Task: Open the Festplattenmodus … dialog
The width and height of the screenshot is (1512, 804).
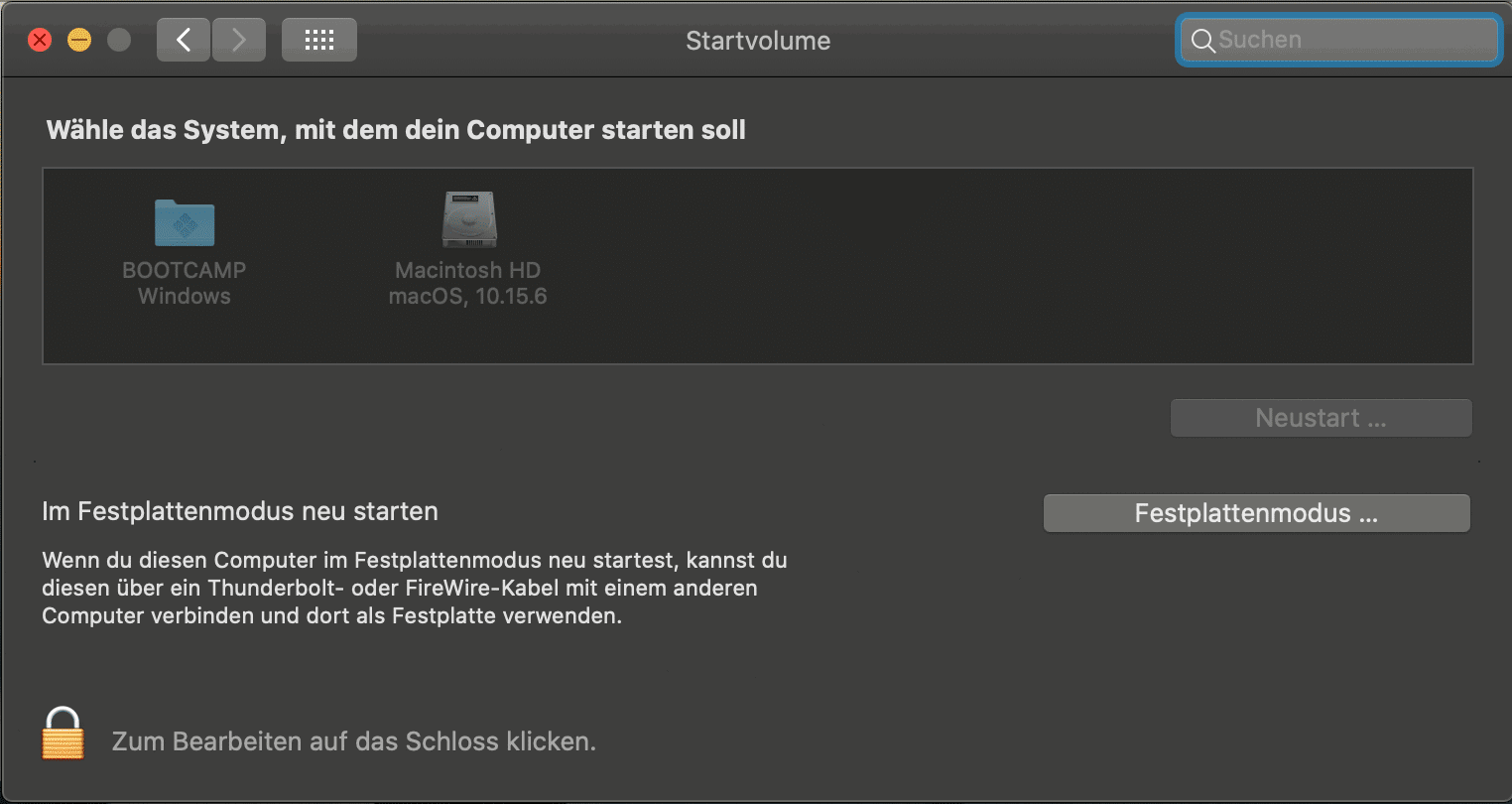Action: [1257, 513]
